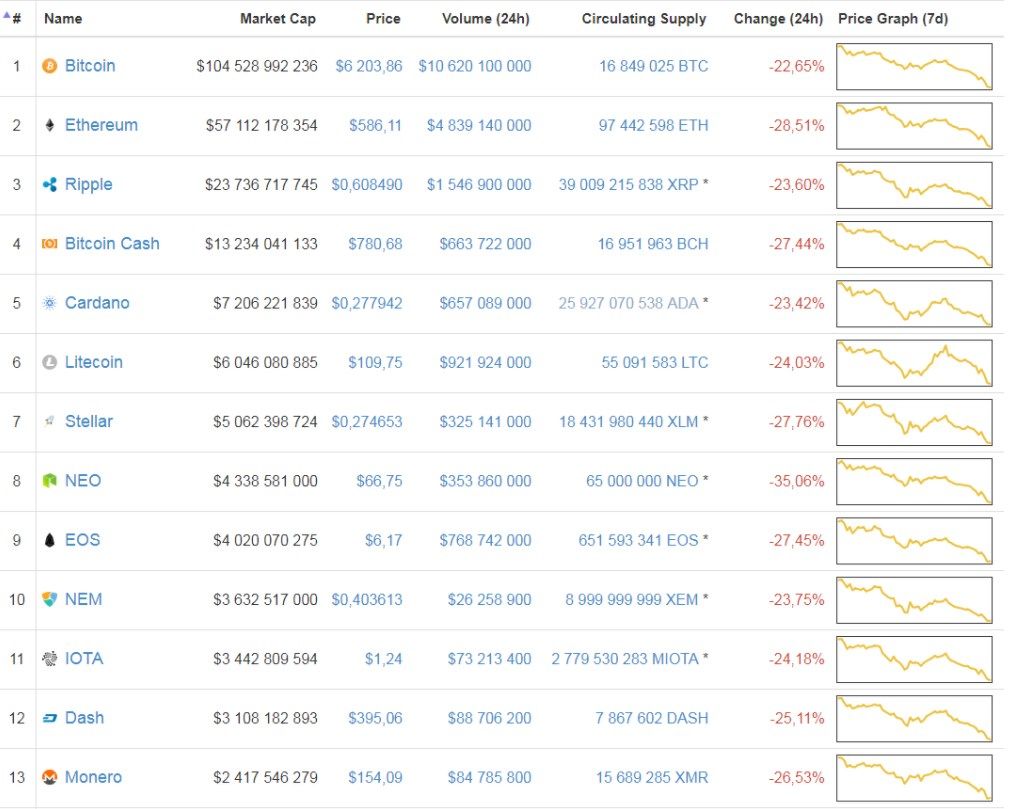Click IOTA's 24h volume $73 213 400
1031x809 pixels.
(x=486, y=658)
